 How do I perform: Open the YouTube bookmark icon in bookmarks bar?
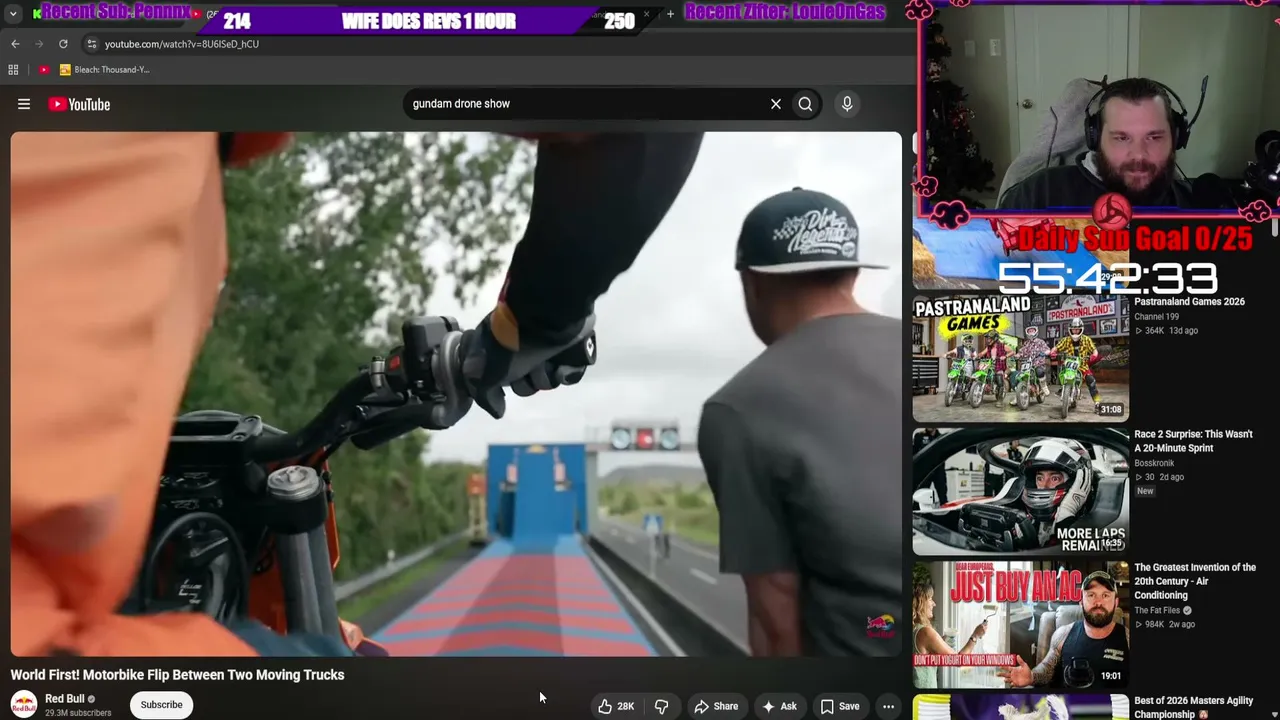click(x=44, y=70)
